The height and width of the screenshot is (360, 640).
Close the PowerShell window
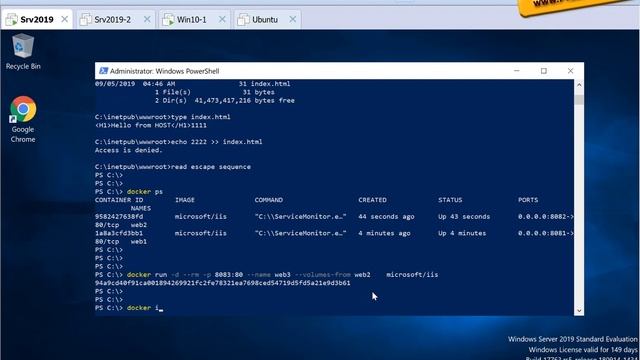pyautogui.click(x=570, y=71)
